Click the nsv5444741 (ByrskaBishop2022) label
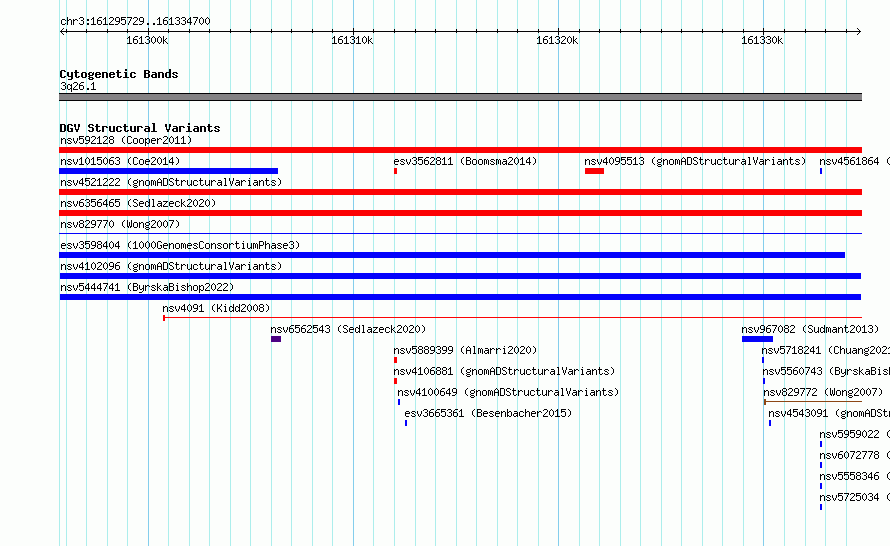 pyautogui.click(x=147, y=287)
